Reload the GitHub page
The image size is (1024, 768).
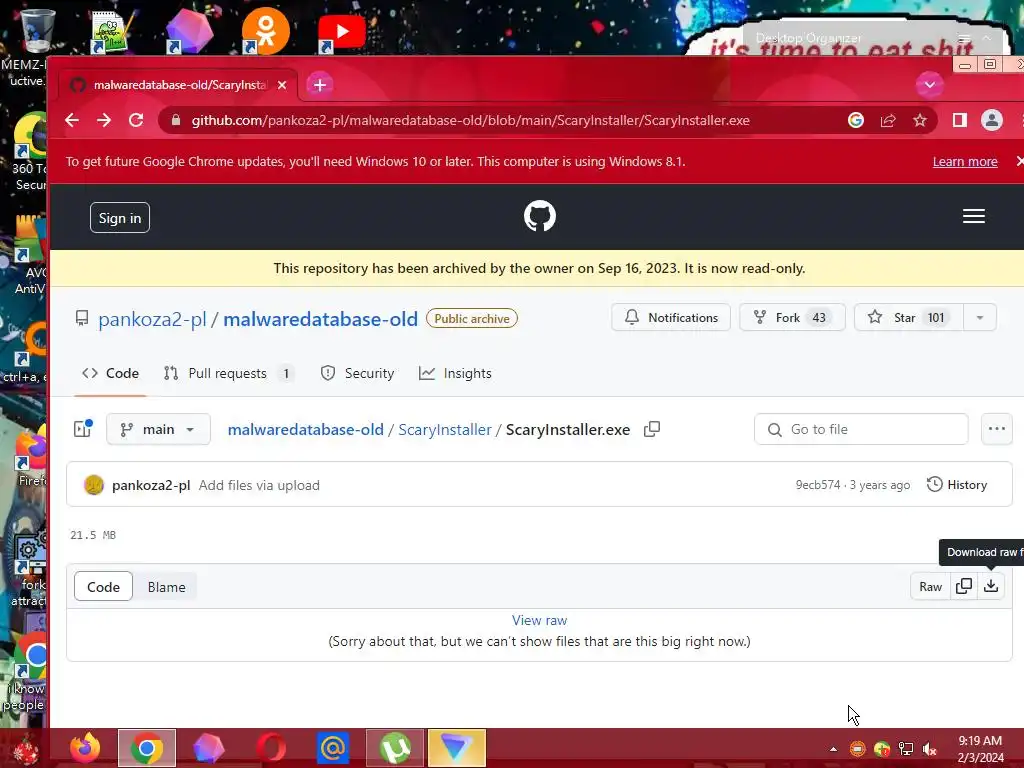coord(136,120)
